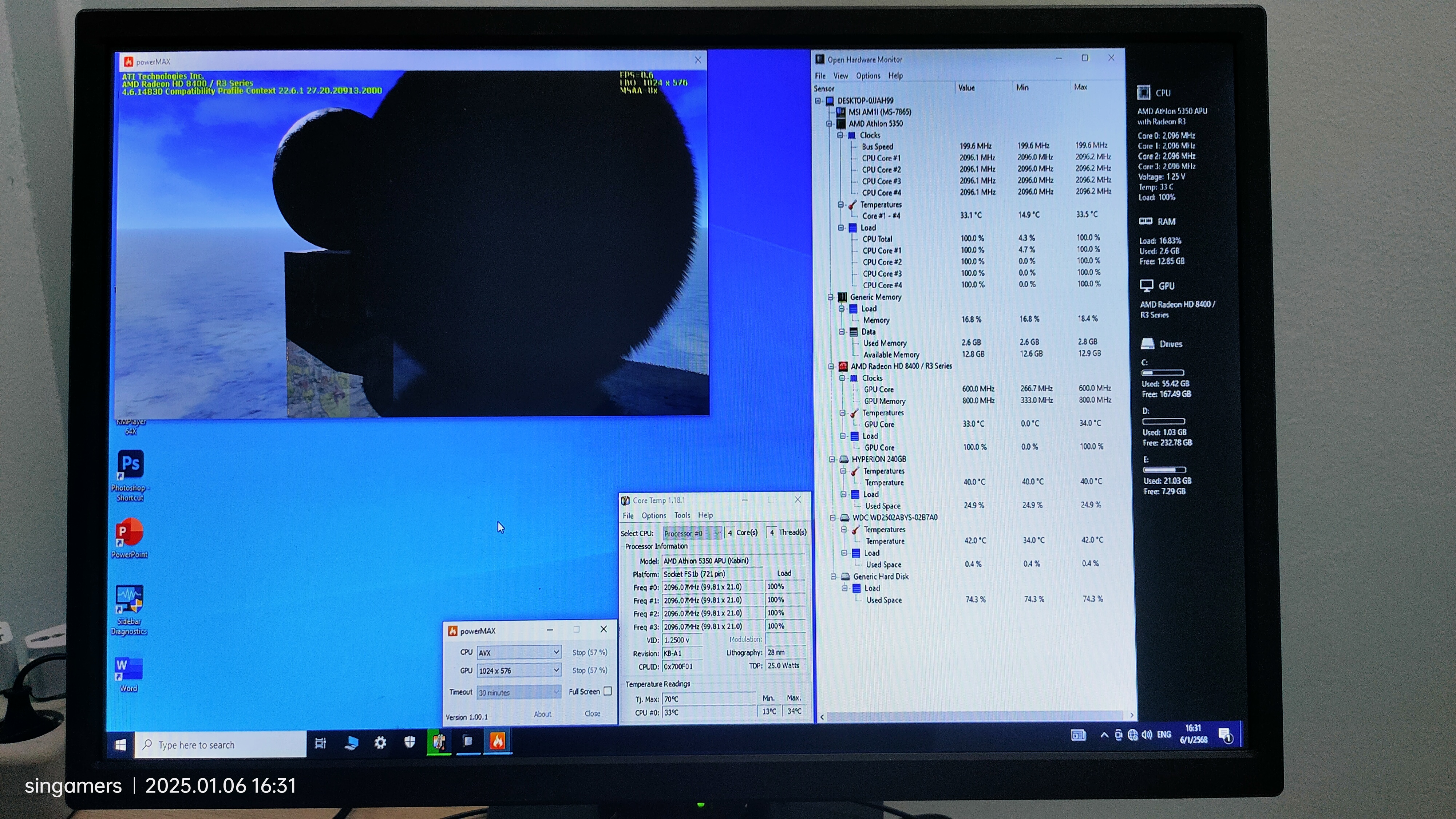
Task: Collapse HYPERION 240GB node
Action: coord(832,459)
